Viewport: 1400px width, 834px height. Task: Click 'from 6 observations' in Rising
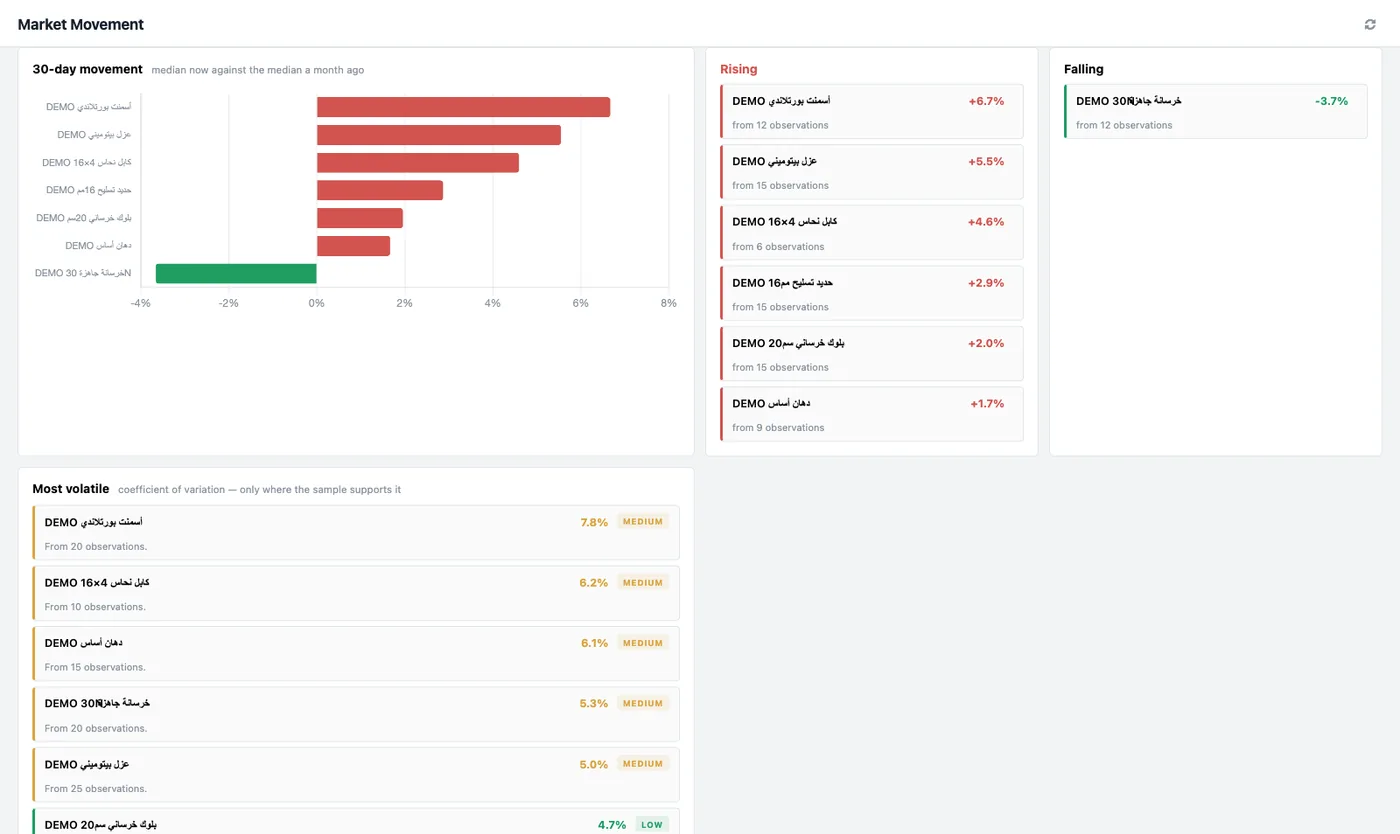tap(778, 247)
